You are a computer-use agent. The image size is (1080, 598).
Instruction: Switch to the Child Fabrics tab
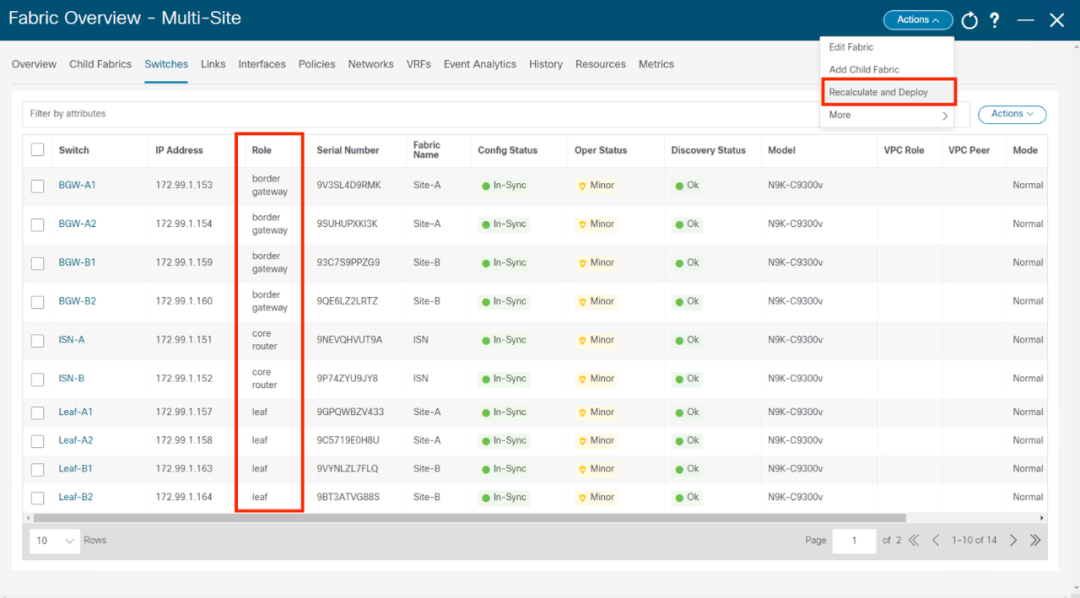click(100, 64)
